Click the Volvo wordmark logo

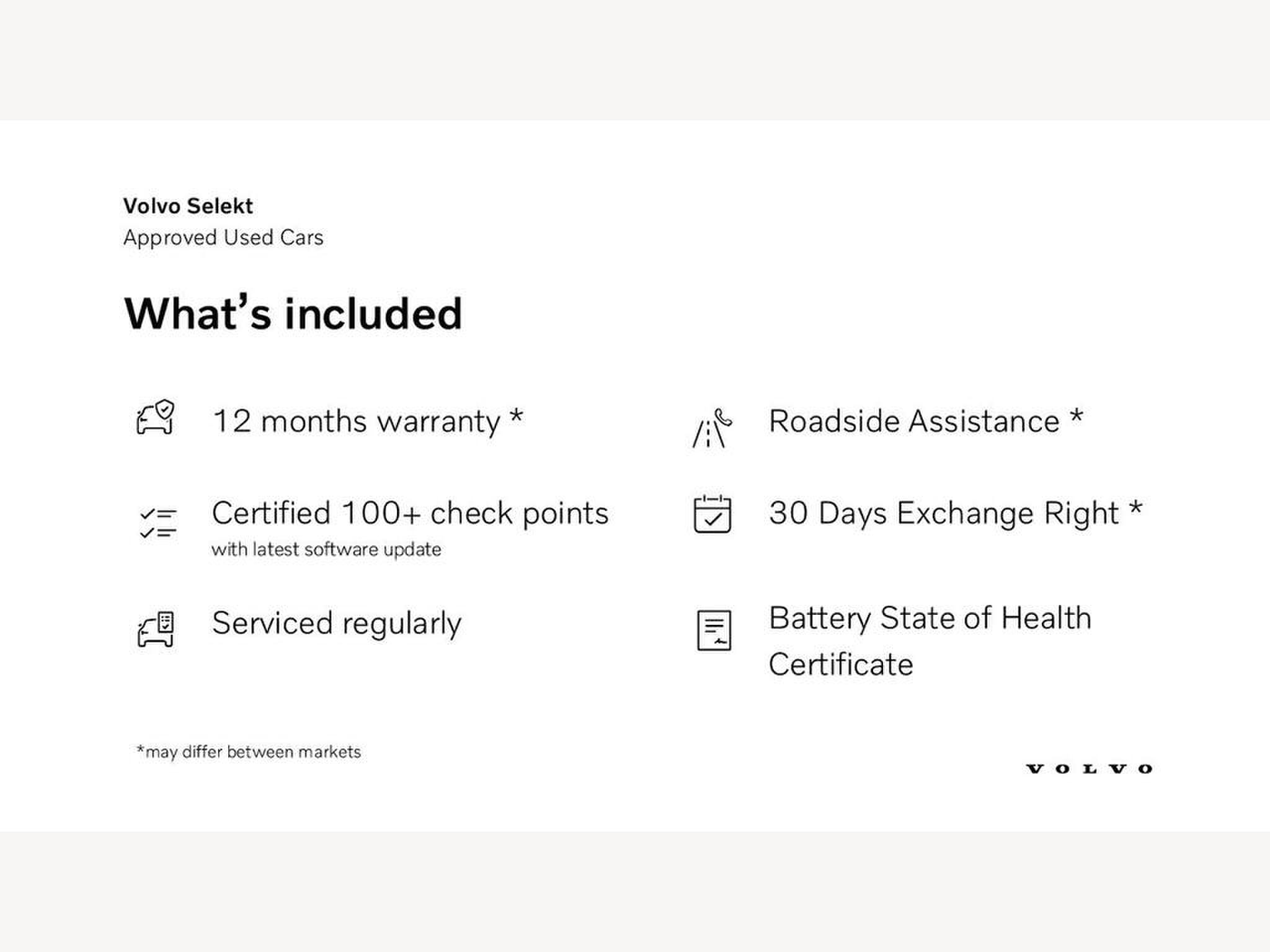1089,769
